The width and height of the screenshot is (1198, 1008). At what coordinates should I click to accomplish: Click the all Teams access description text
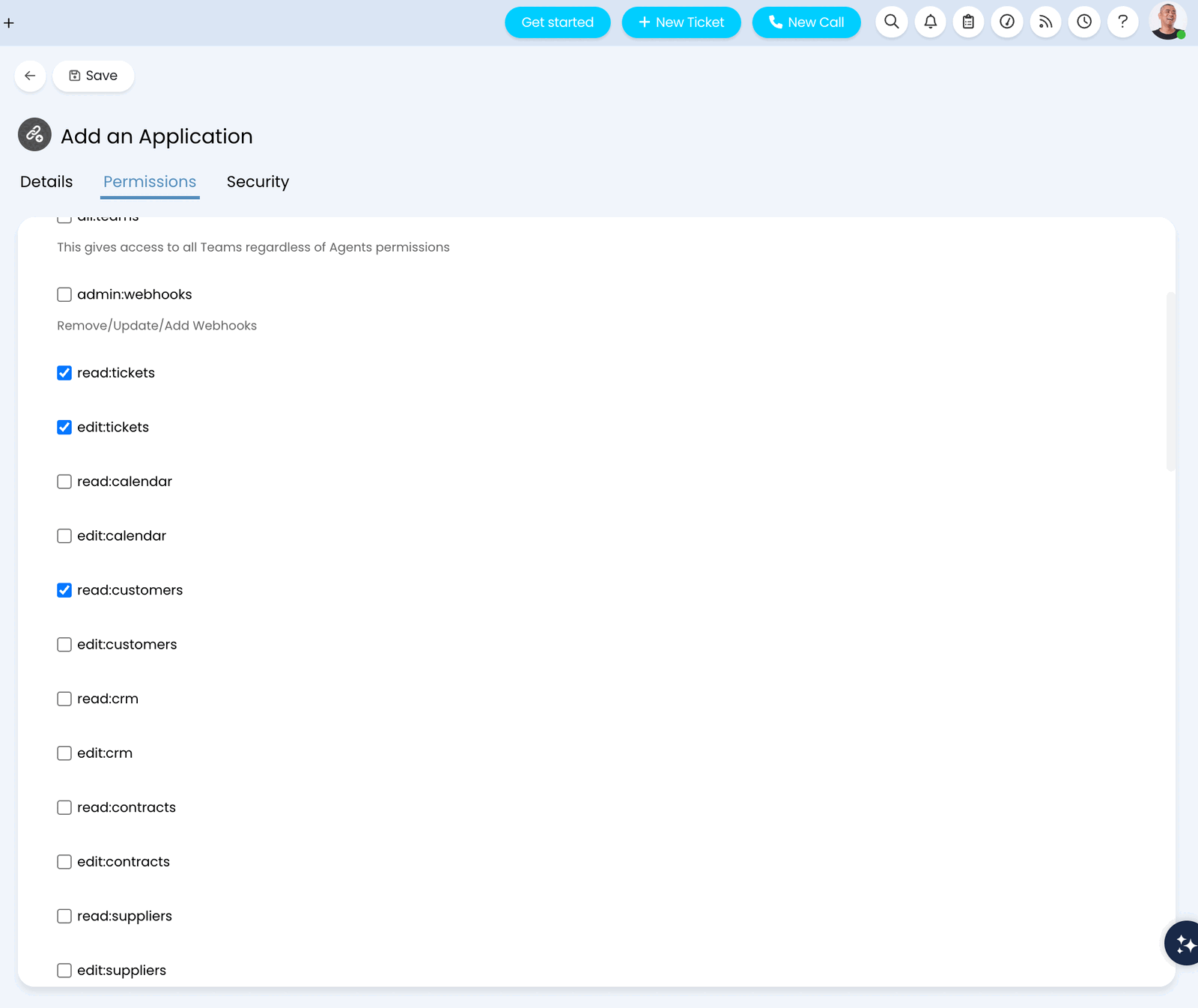coord(253,247)
